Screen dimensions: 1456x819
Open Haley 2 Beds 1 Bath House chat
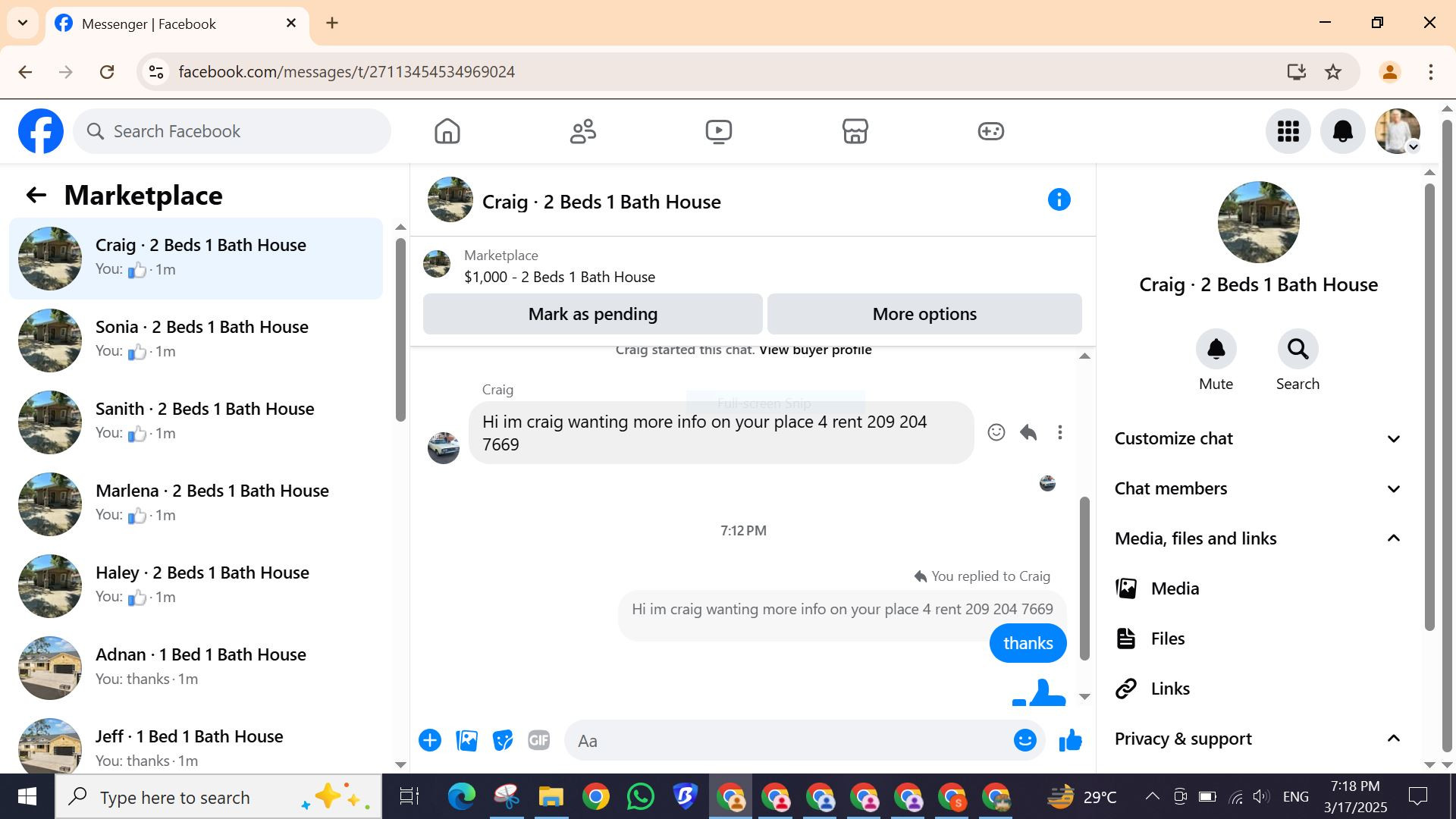196,586
